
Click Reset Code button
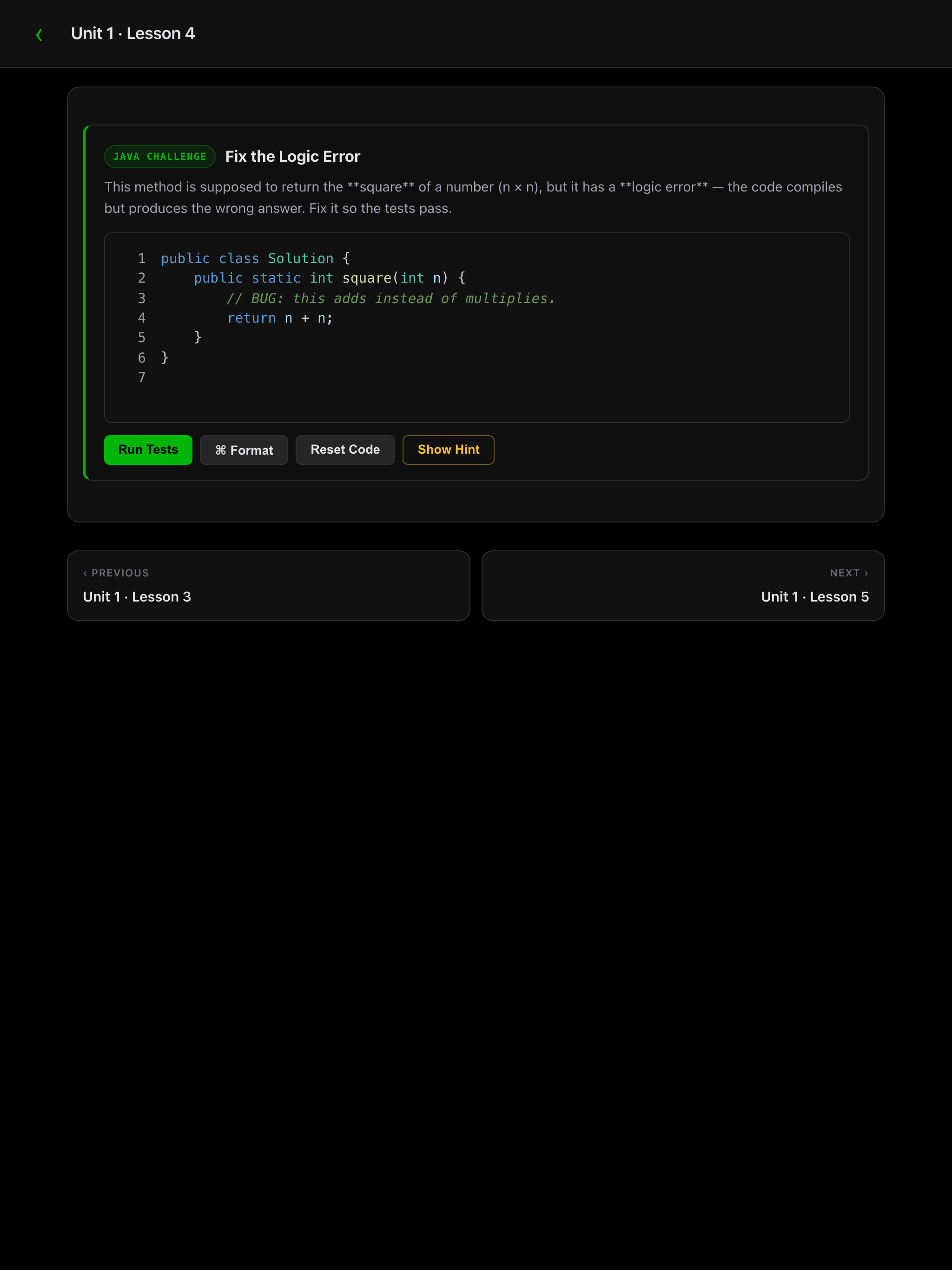point(345,450)
